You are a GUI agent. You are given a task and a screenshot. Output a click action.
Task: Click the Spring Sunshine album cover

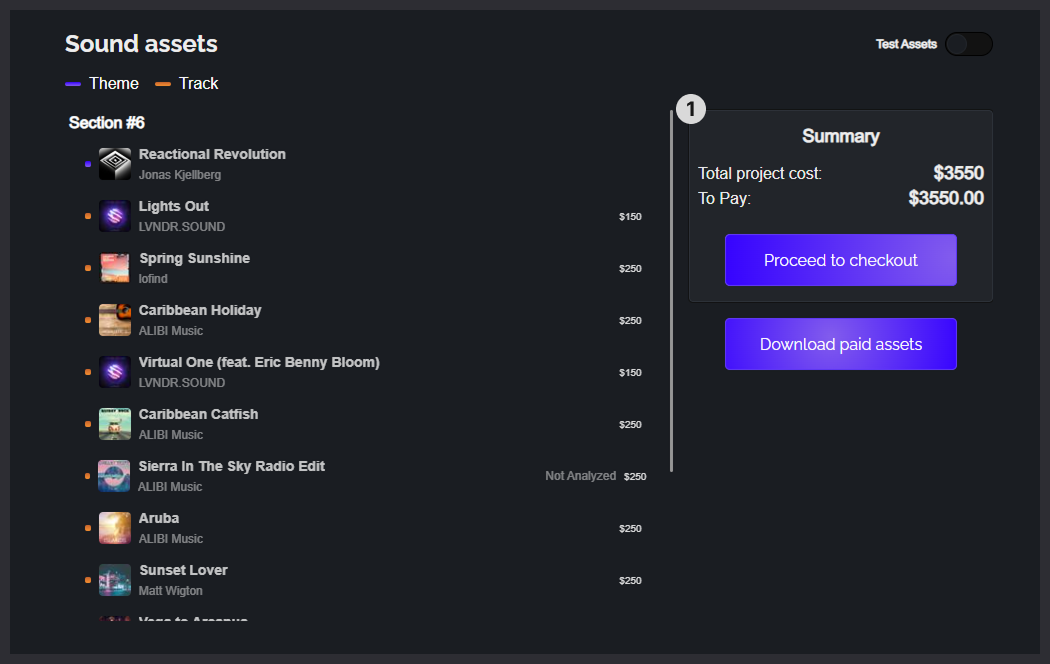[115, 268]
